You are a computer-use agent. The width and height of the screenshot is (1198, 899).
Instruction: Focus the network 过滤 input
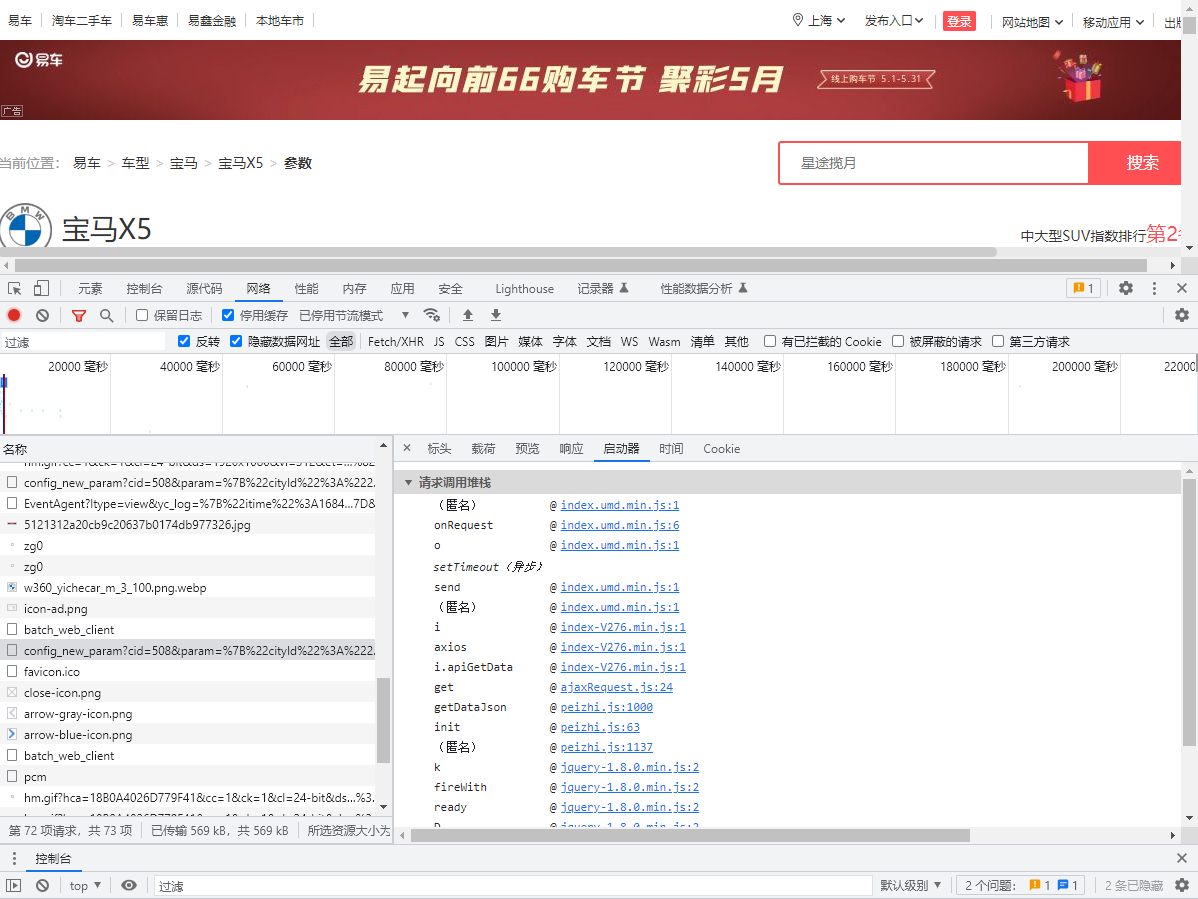(x=83, y=341)
